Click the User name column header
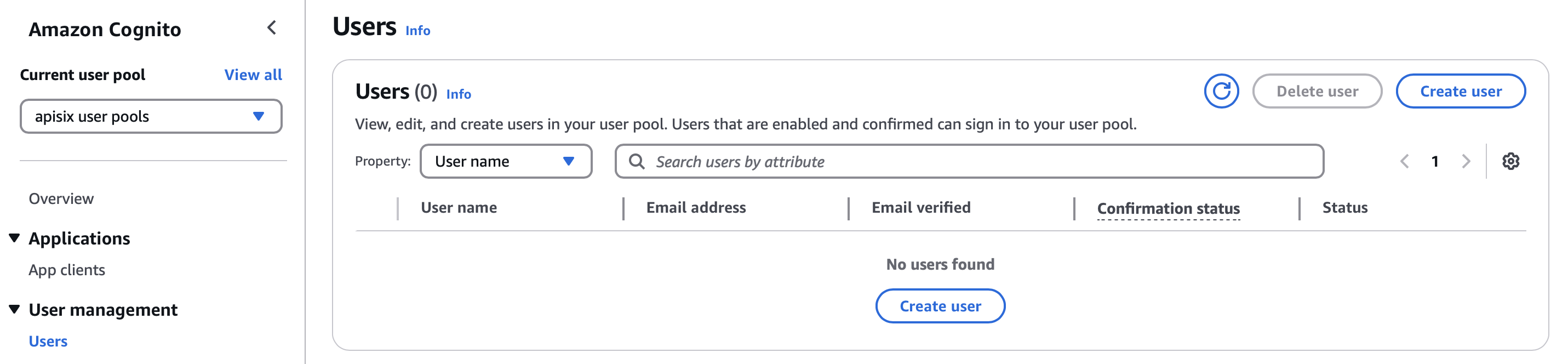Image resolution: width=1568 pixels, height=364 pixels. click(x=459, y=208)
